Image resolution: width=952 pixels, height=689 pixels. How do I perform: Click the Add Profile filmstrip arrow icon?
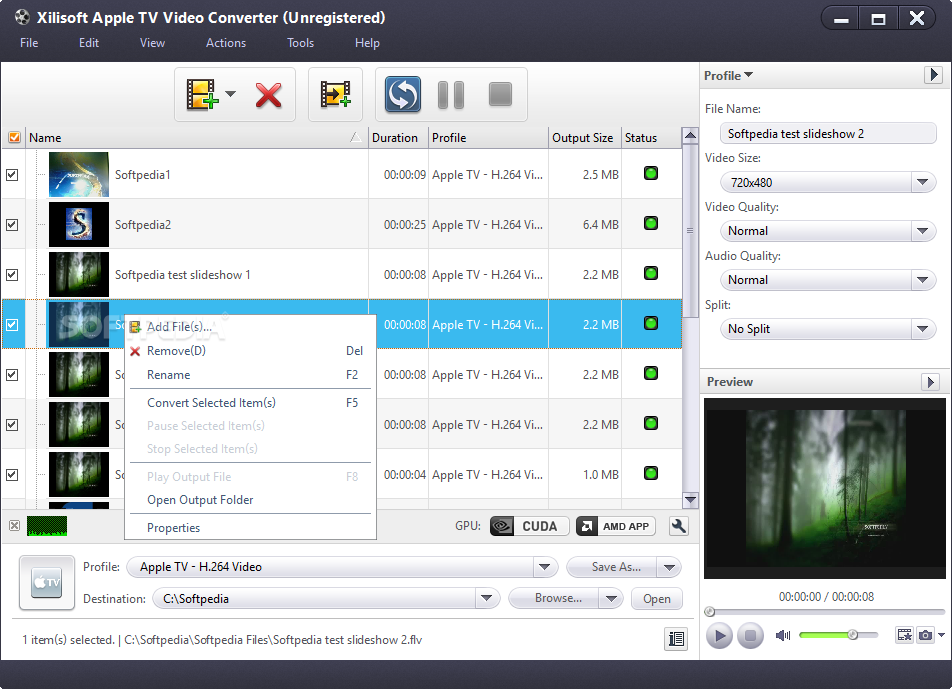(x=335, y=94)
